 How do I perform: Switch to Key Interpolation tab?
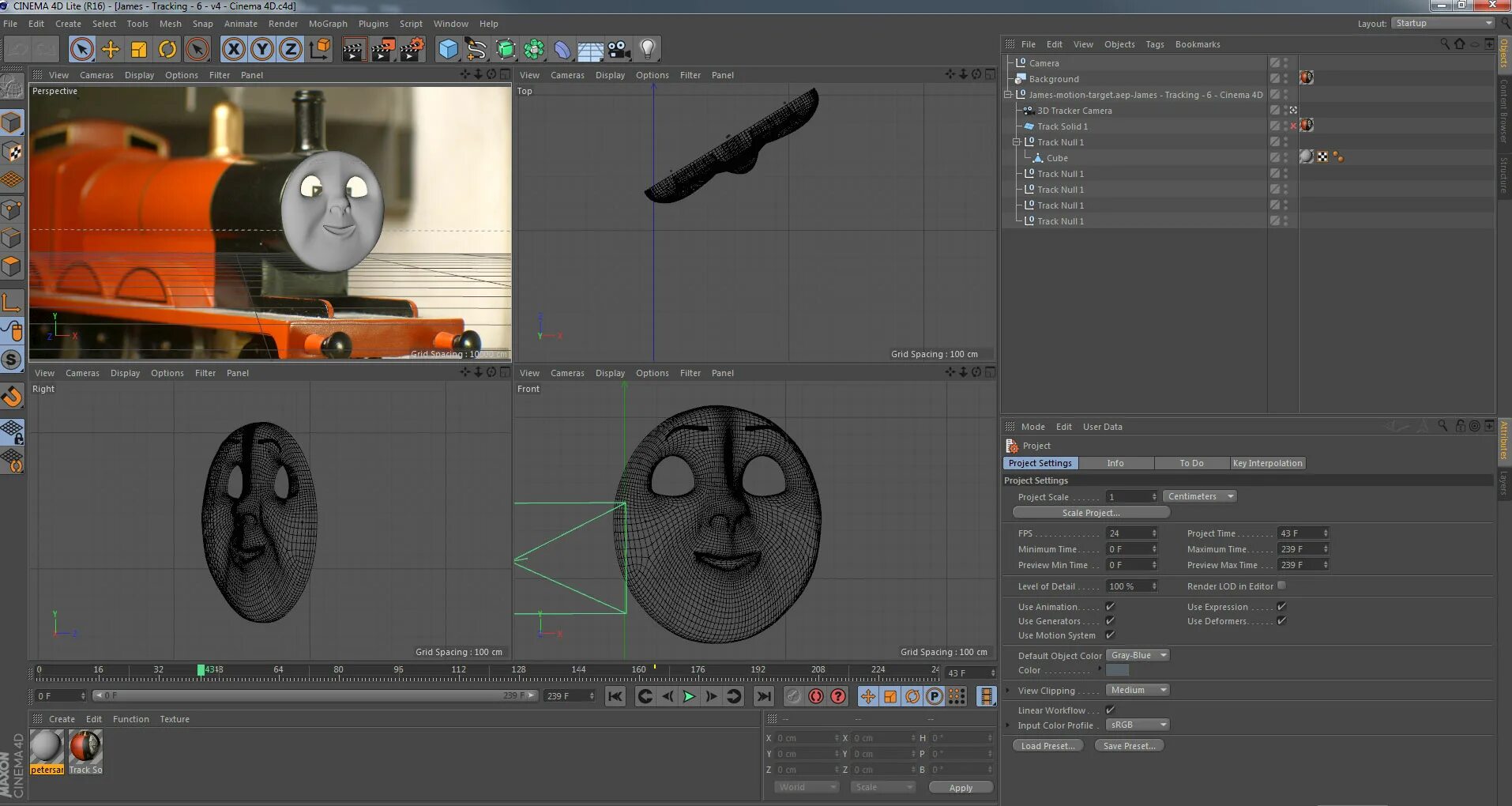point(1267,463)
